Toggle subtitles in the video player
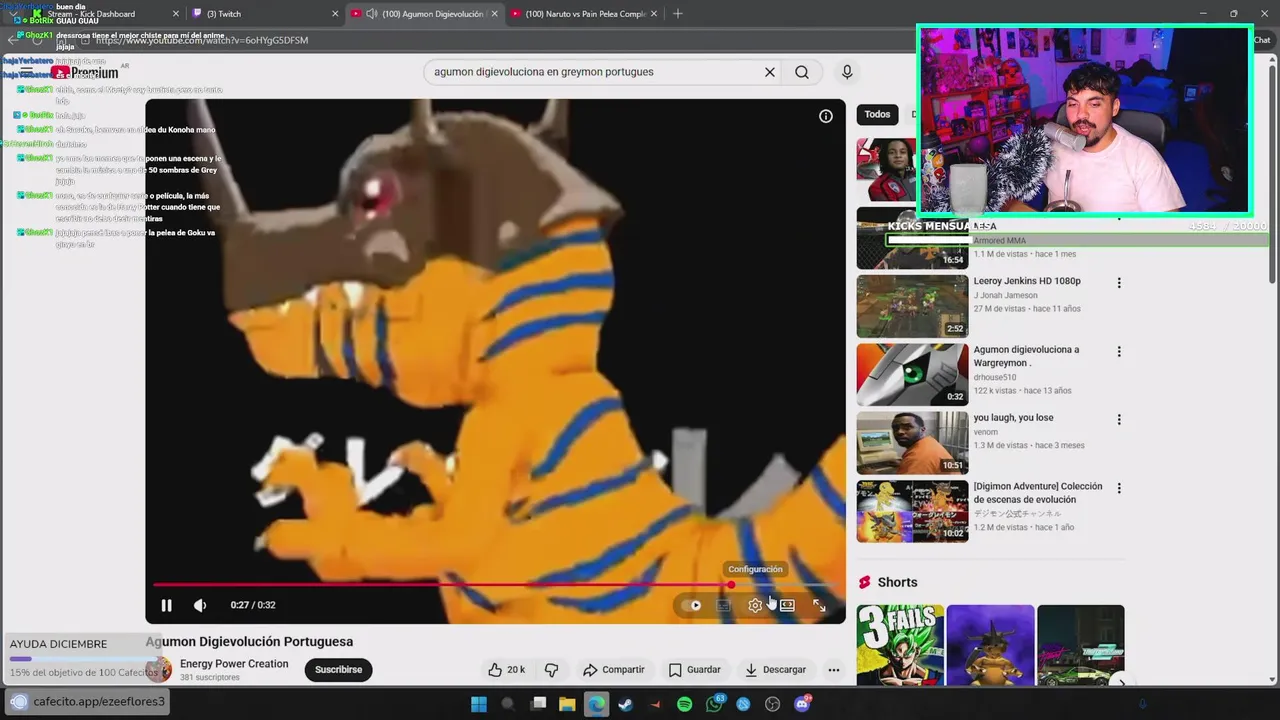This screenshot has height=720, width=1280. tap(723, 605)
